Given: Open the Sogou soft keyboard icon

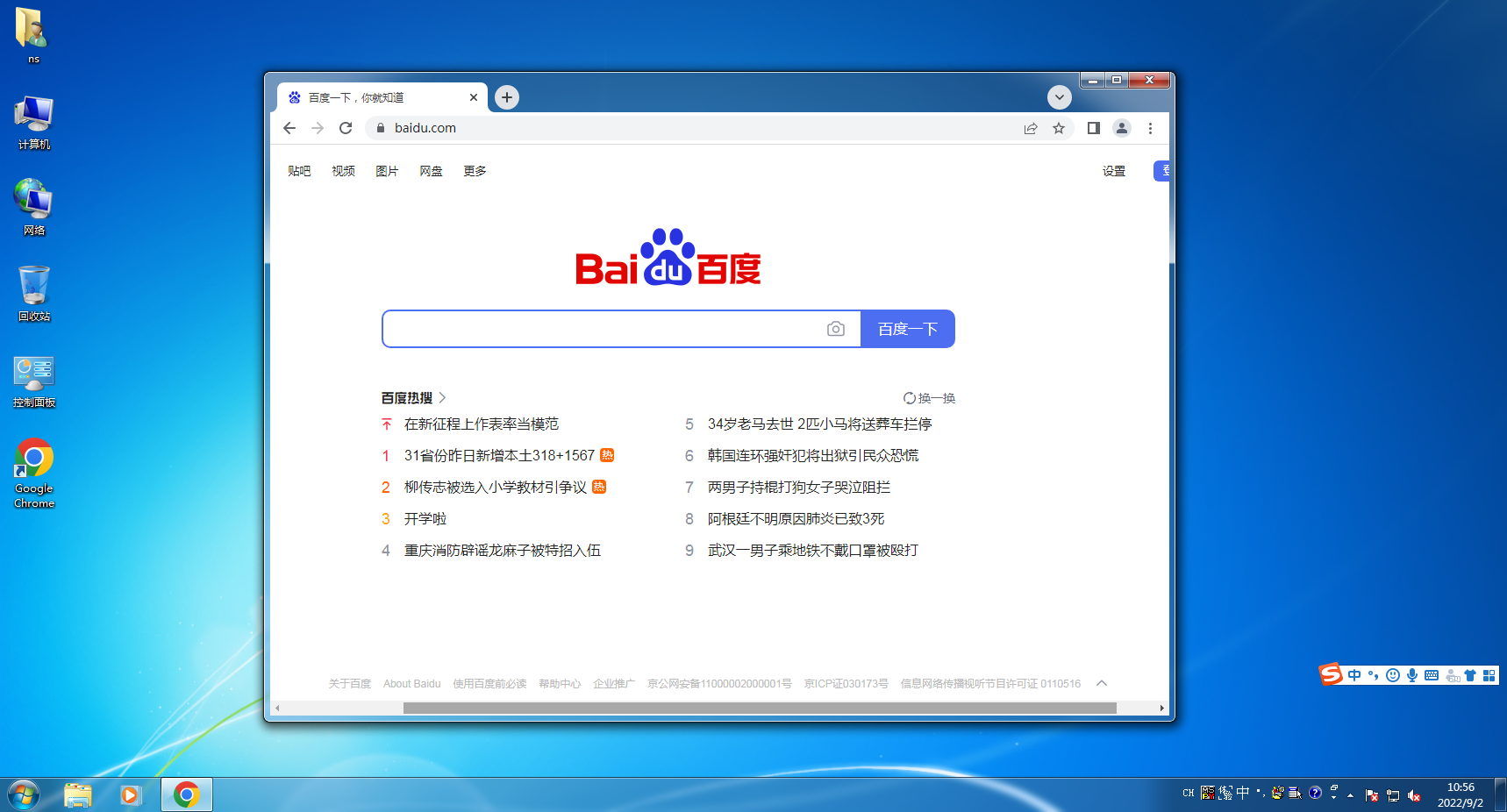Looking at the screenshot, I should [1432, 675].
